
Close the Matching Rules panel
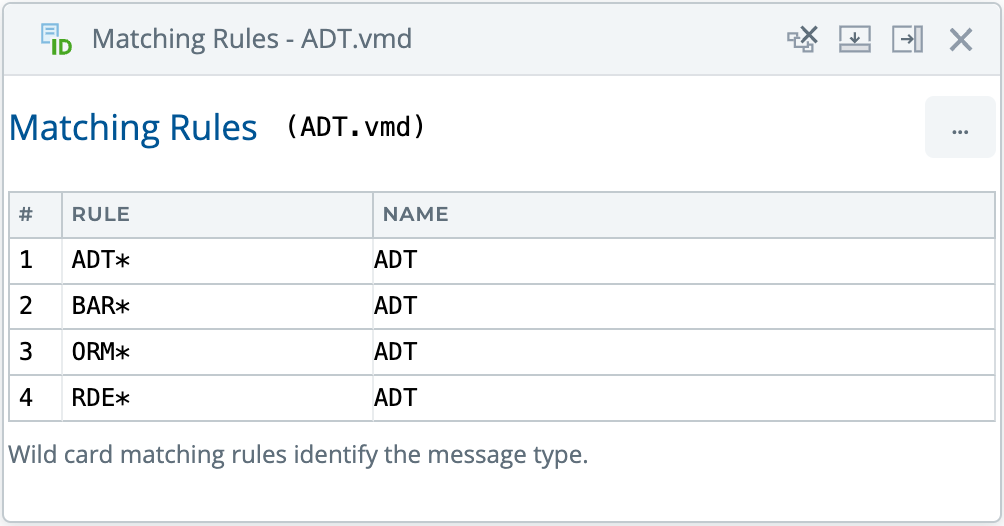pos(961,39)
